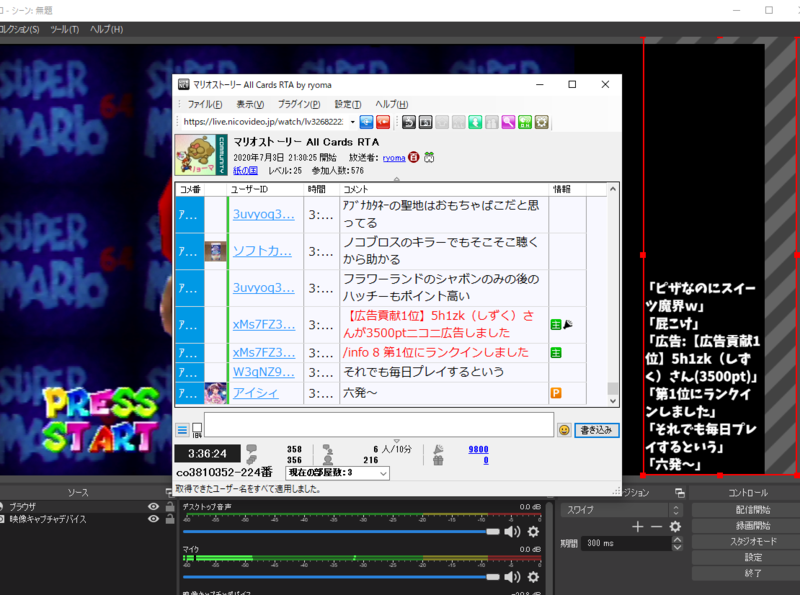This screenshot has height=595, width=800.
Task: Open the ヘルプ(H) menu in comment viewer
Action: (391, 104)
